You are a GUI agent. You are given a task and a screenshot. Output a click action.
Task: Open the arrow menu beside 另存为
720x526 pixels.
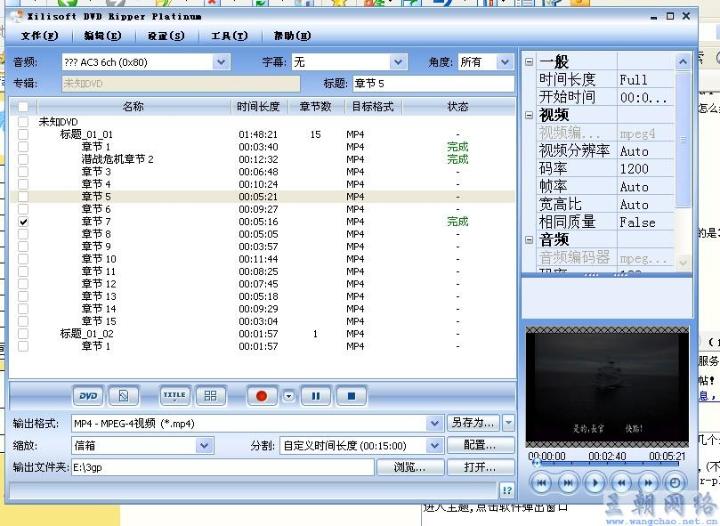[x=508, y=423]
